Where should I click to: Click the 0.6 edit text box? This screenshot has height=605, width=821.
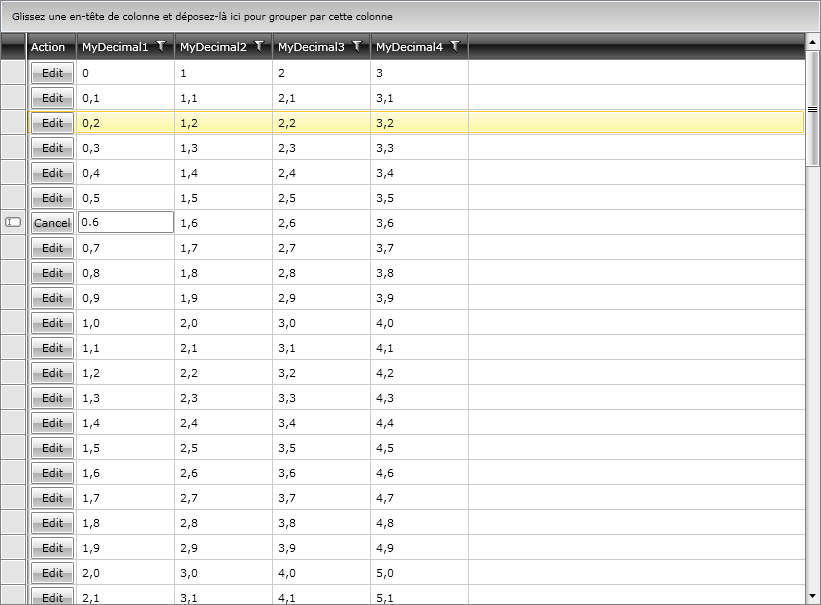coord(126,222)
